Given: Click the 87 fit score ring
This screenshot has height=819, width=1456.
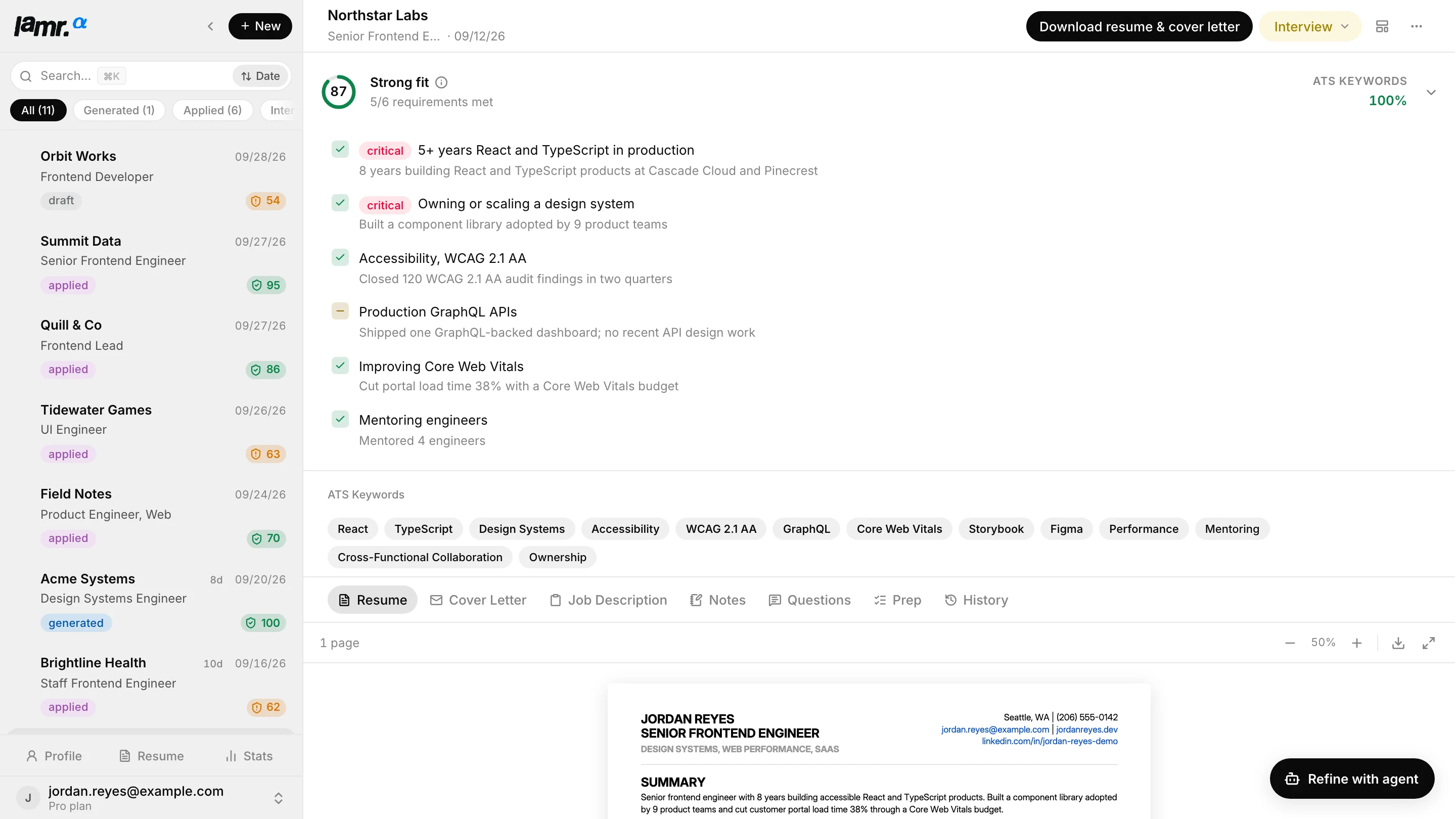Looking at the screenshot, I should pos(339,92).
